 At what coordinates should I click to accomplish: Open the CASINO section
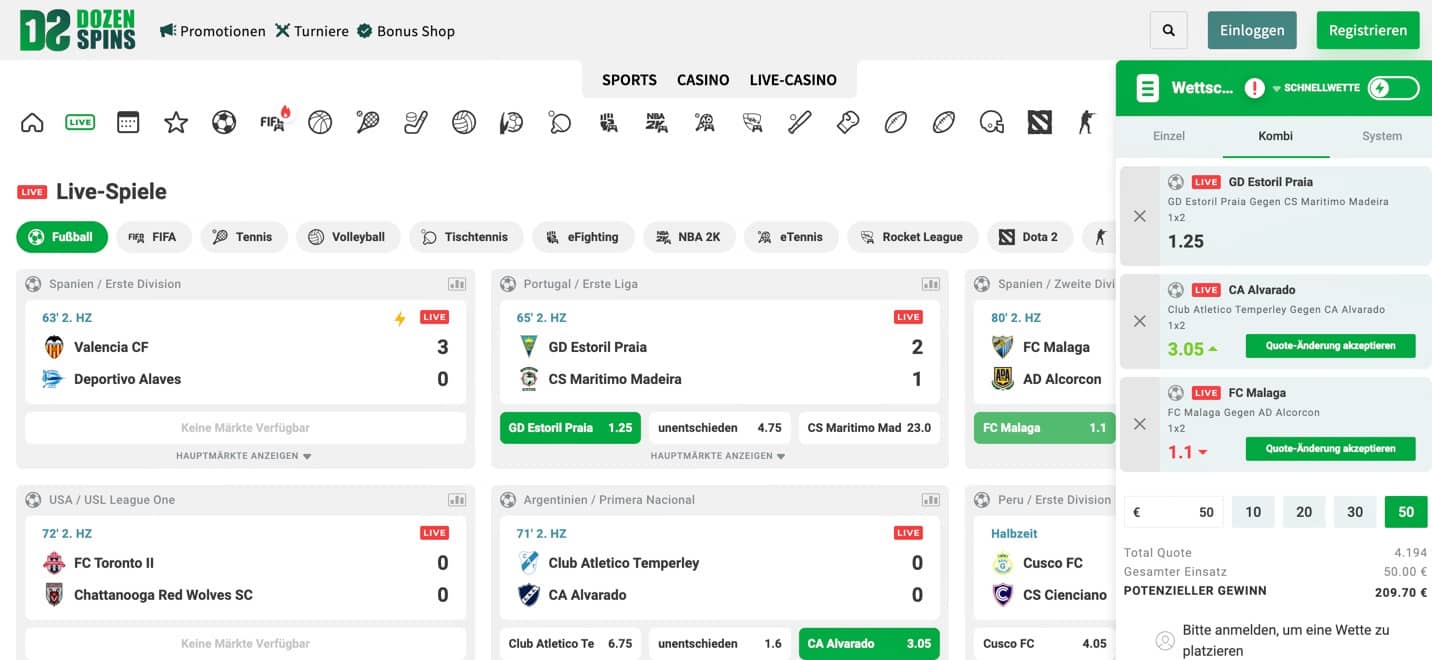point(703,80)
